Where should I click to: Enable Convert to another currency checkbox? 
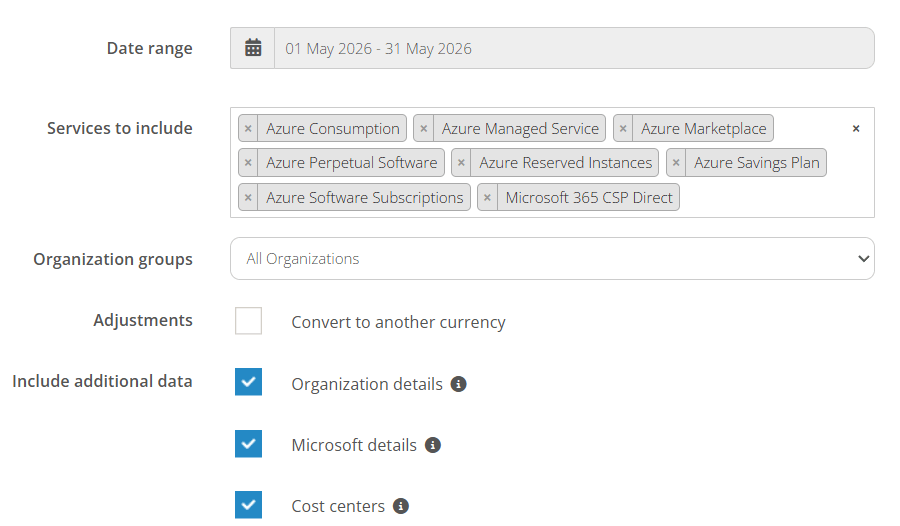pyautogui.click(x=249, y=320)
